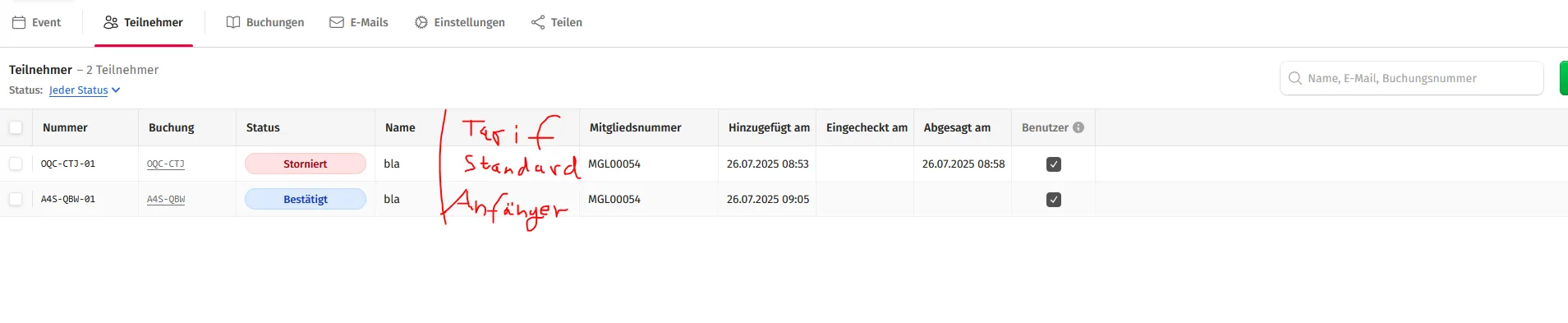
Task: Open booking link A4S-QBW
Action: coord(166,199)
